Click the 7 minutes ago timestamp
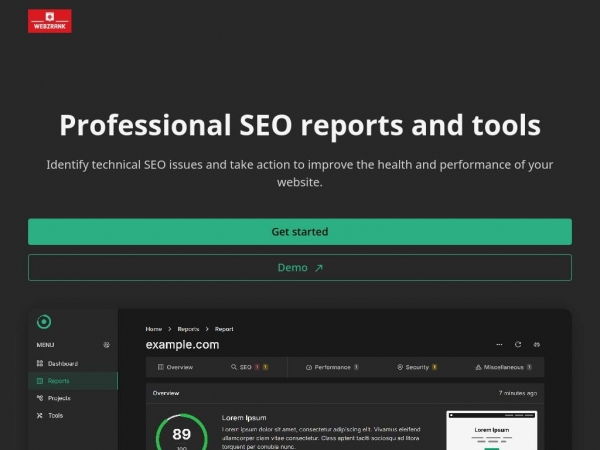 (x=518, y=393)
